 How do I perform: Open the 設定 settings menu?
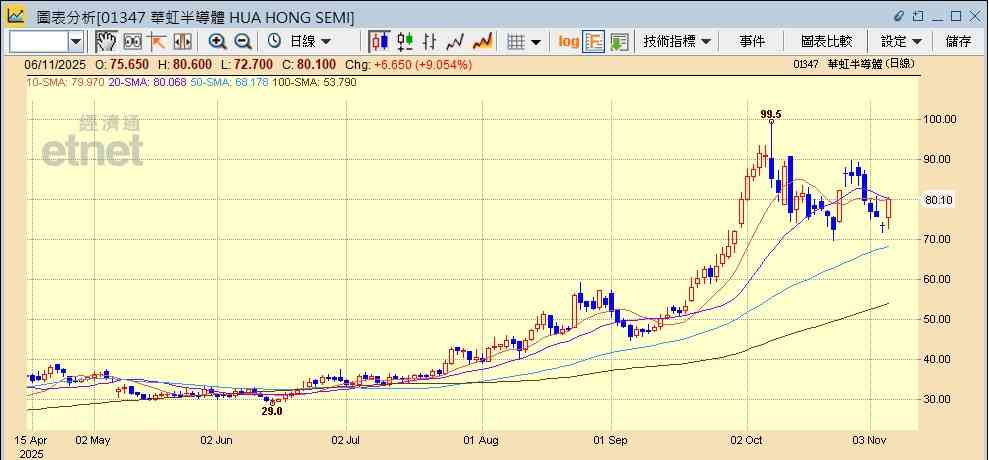[x=901, y=41]
